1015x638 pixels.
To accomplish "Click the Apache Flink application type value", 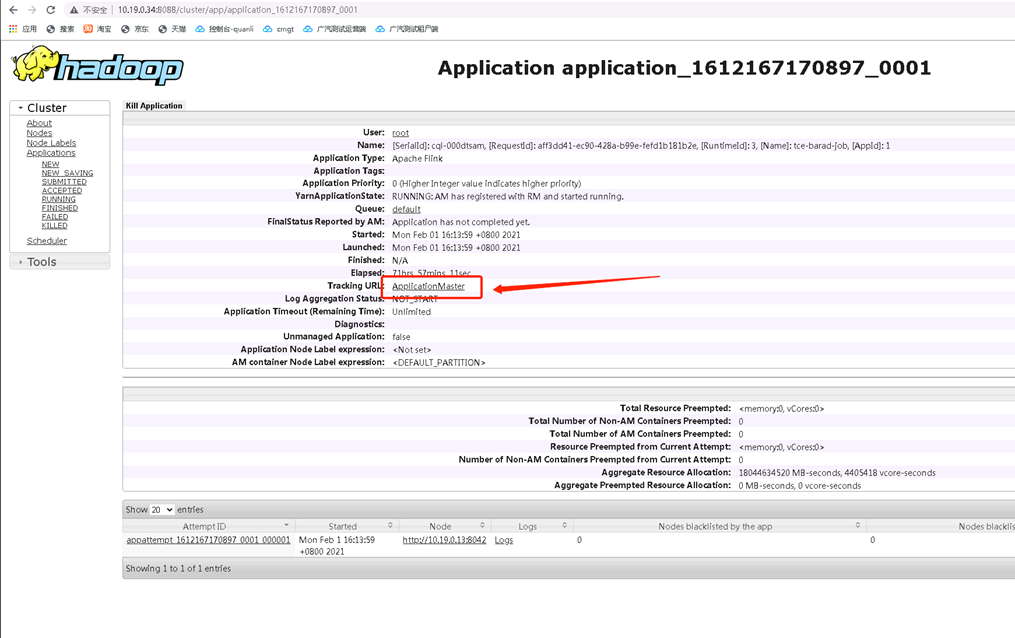I will [418, 159].
